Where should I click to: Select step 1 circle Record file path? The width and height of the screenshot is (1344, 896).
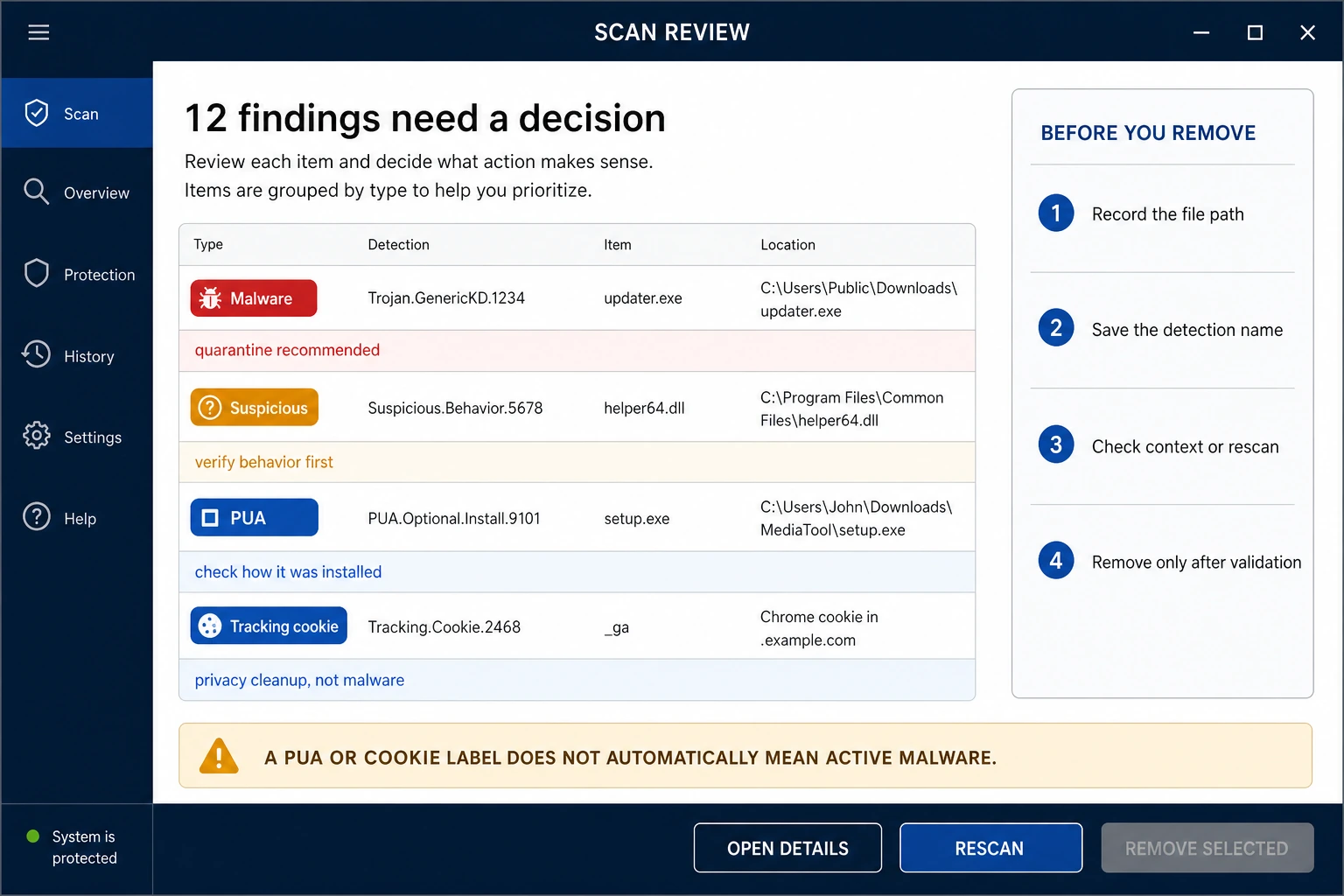pos(1056,213)
